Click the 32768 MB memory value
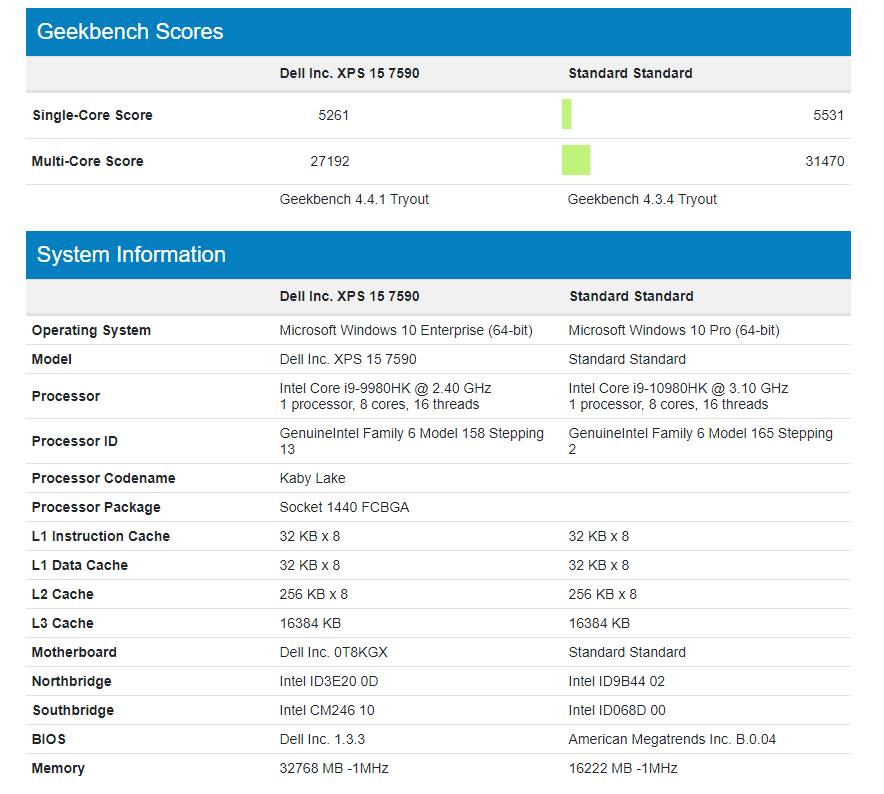Image resolution: width=884 pixels, height=794 pixels. [334, 768]
